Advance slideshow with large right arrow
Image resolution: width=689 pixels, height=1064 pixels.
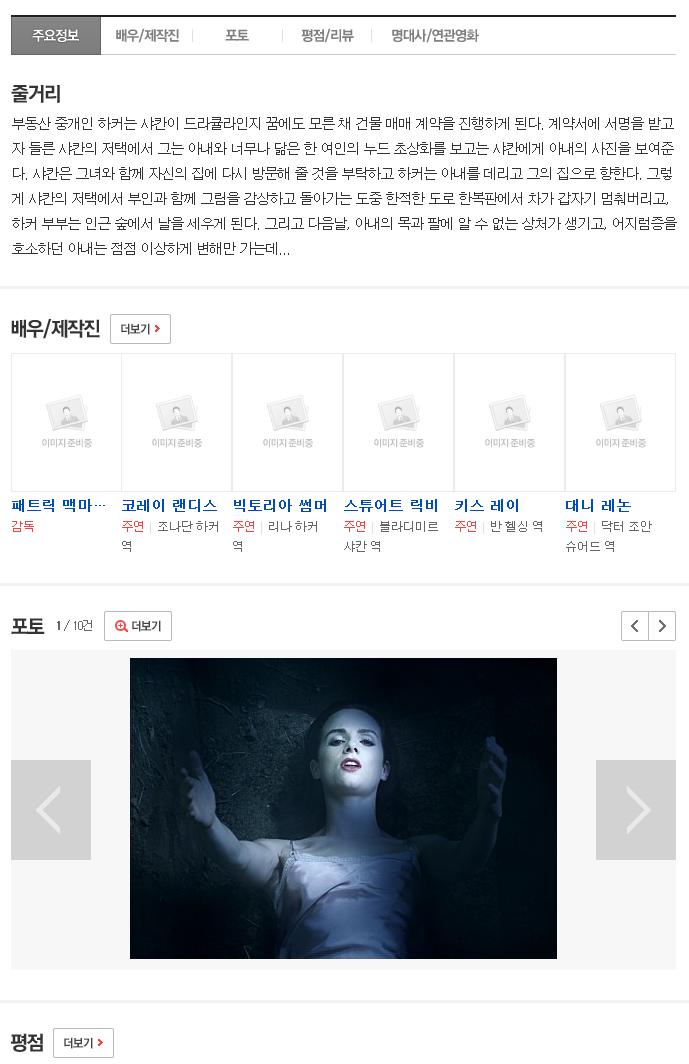tap(635, 810)
